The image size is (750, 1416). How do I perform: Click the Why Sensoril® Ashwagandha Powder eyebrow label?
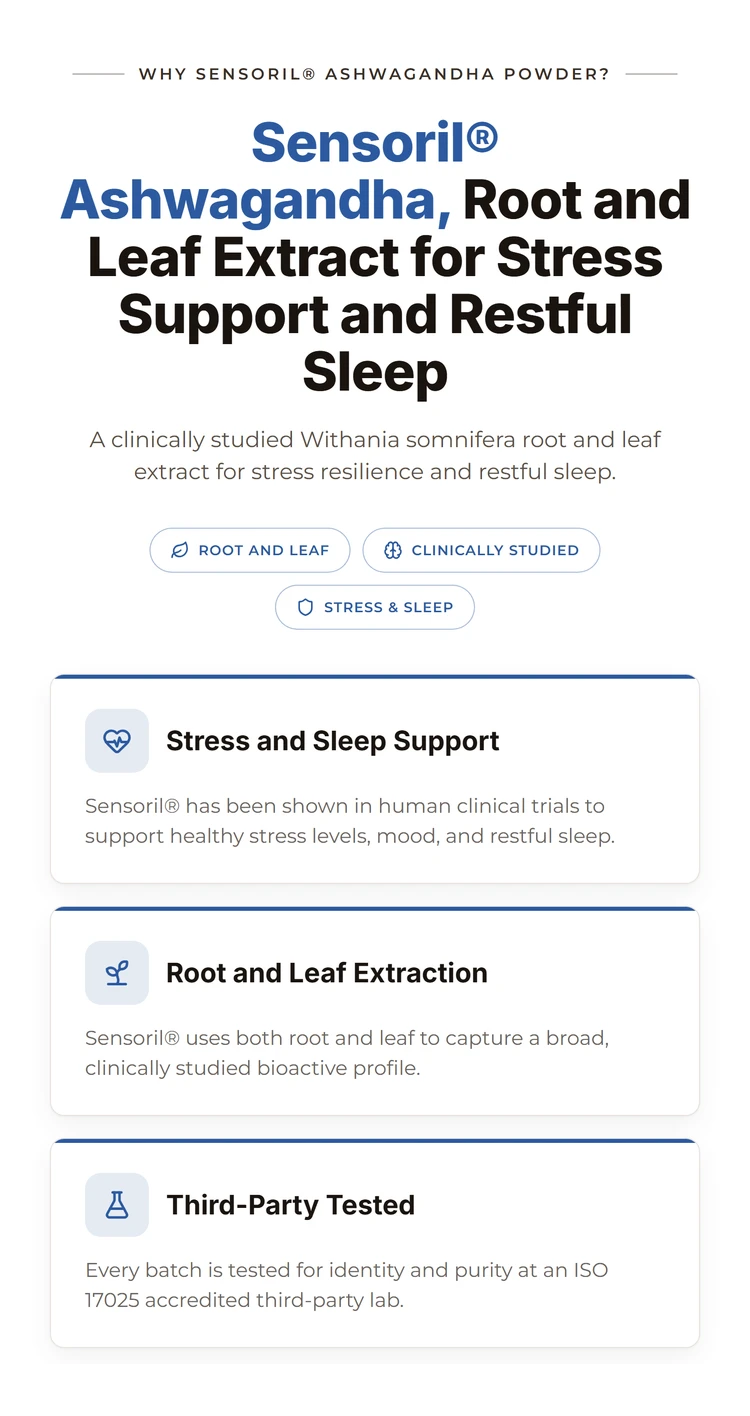point(374,74)
